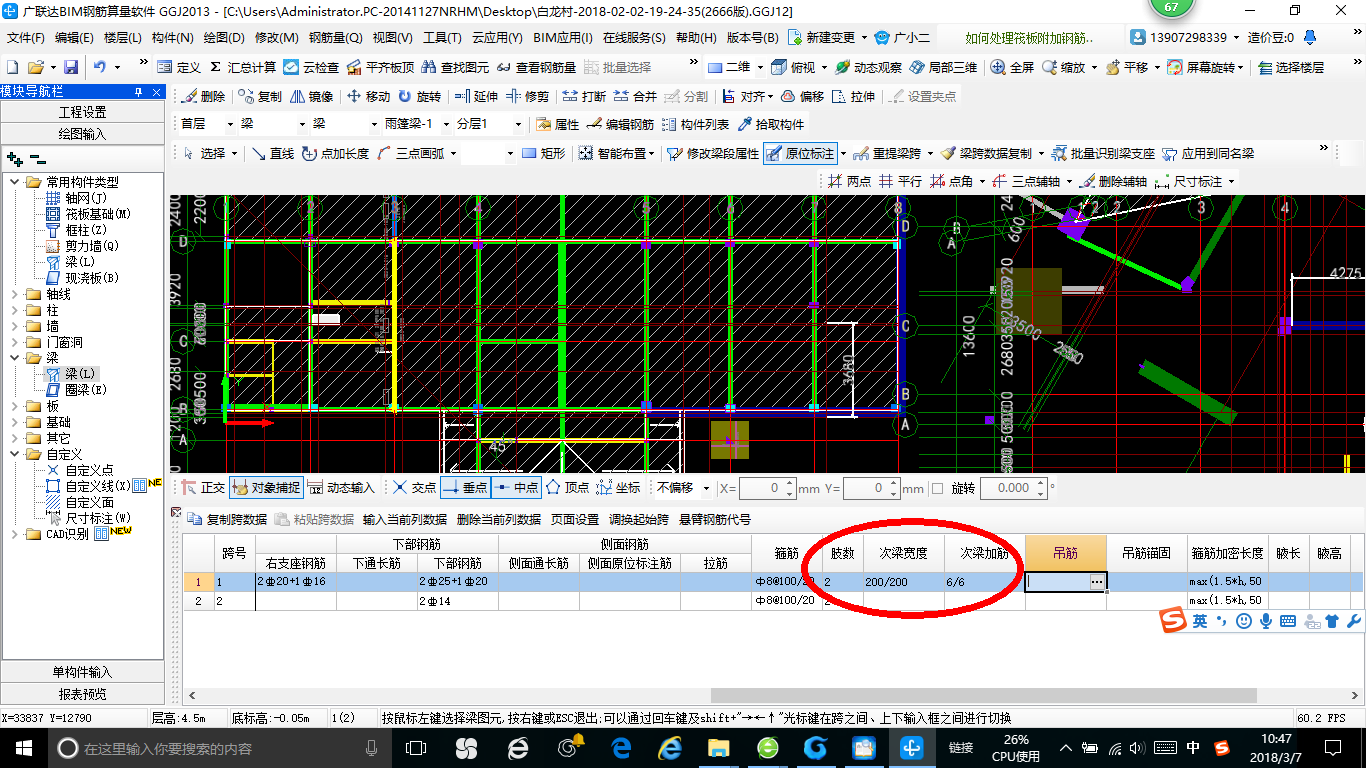Click 复制跨数据 button
This screenshot has height=768, width=1366.
[x=228, y=519]
